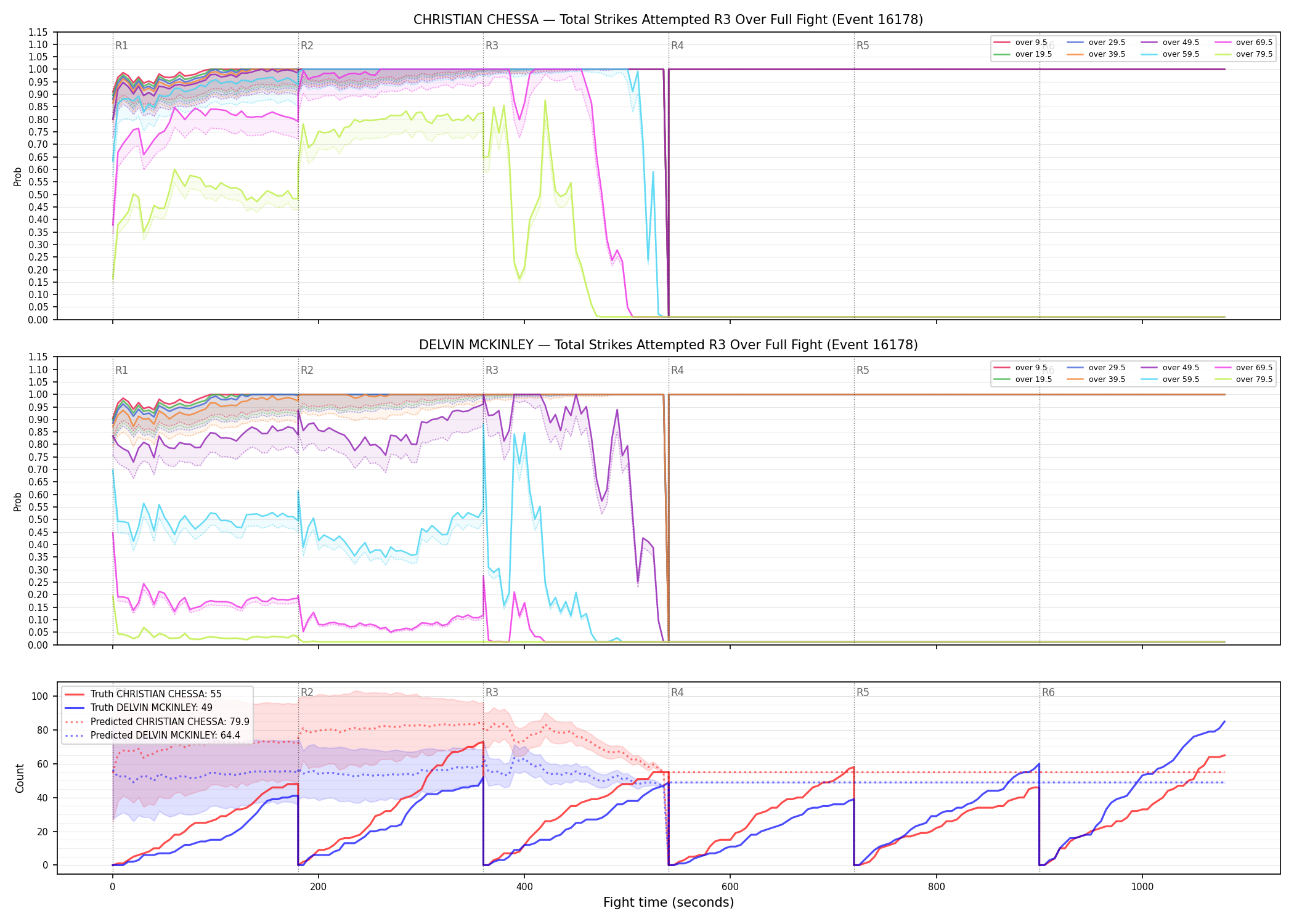
Task: Click the x-axis tick label 200
Action: (318, 887)
